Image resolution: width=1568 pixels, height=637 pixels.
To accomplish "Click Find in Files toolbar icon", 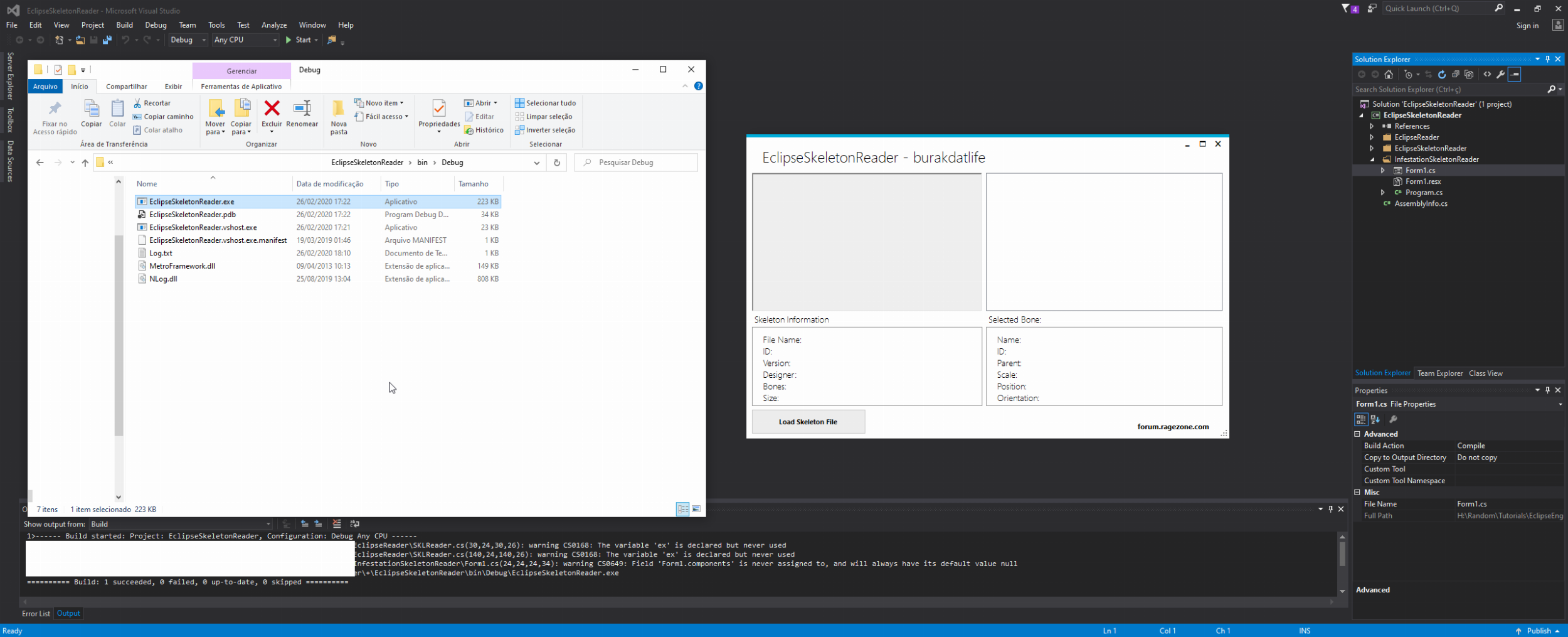I will 332,40.
